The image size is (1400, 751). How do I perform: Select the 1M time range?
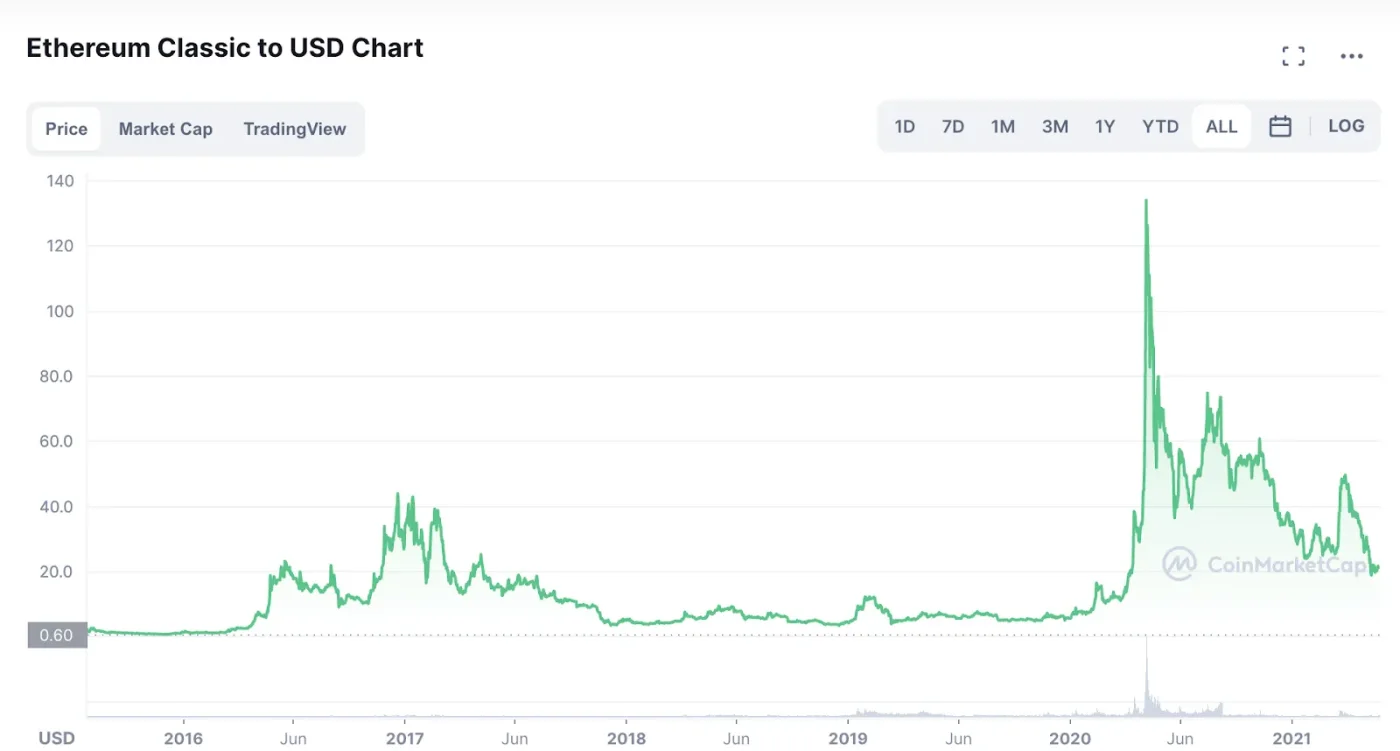(x=1003, y=126)
